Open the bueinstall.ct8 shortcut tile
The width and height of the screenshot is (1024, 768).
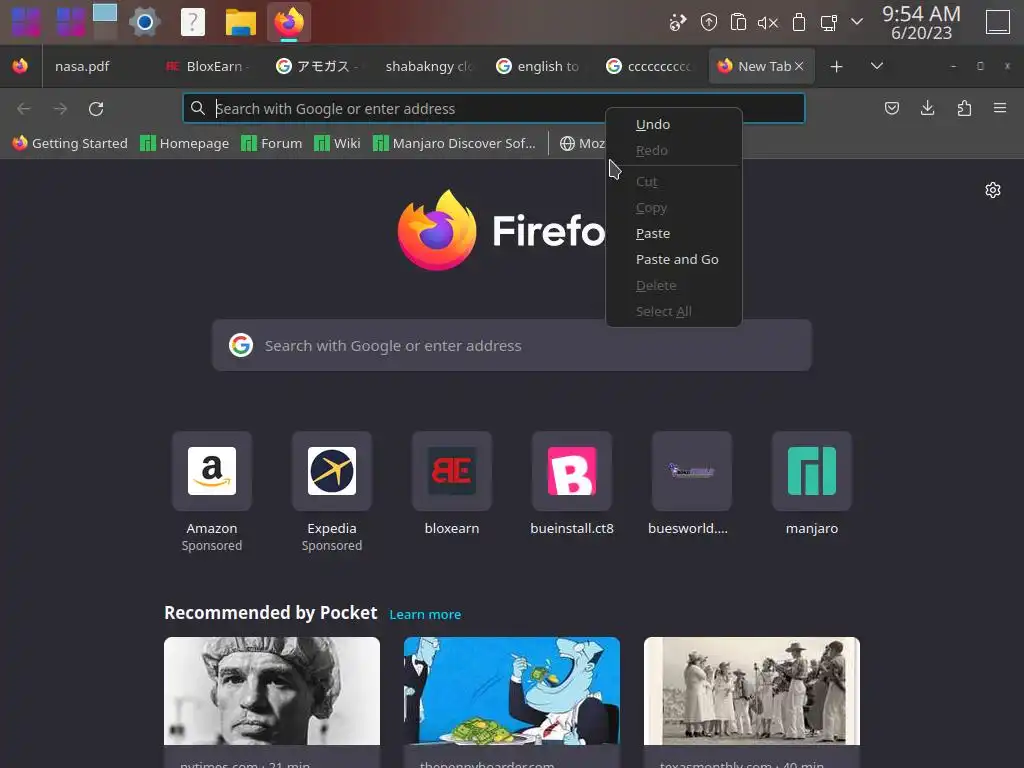click(572, 471)
